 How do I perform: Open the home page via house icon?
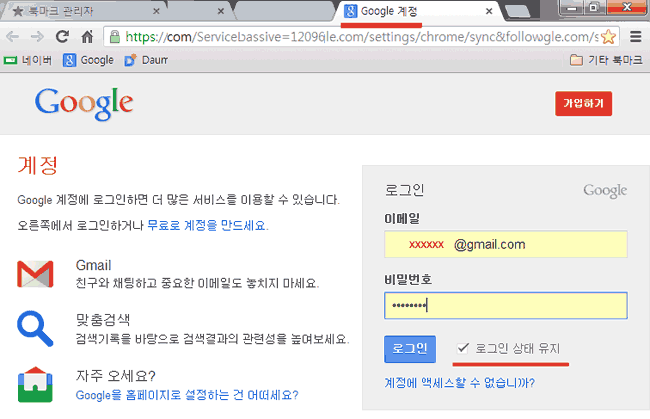pyautogui.click(x=87, y=37)
